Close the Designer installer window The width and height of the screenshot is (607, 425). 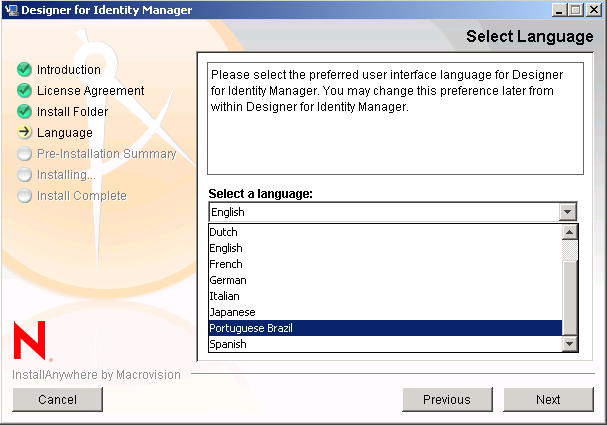tap(594, 10)
